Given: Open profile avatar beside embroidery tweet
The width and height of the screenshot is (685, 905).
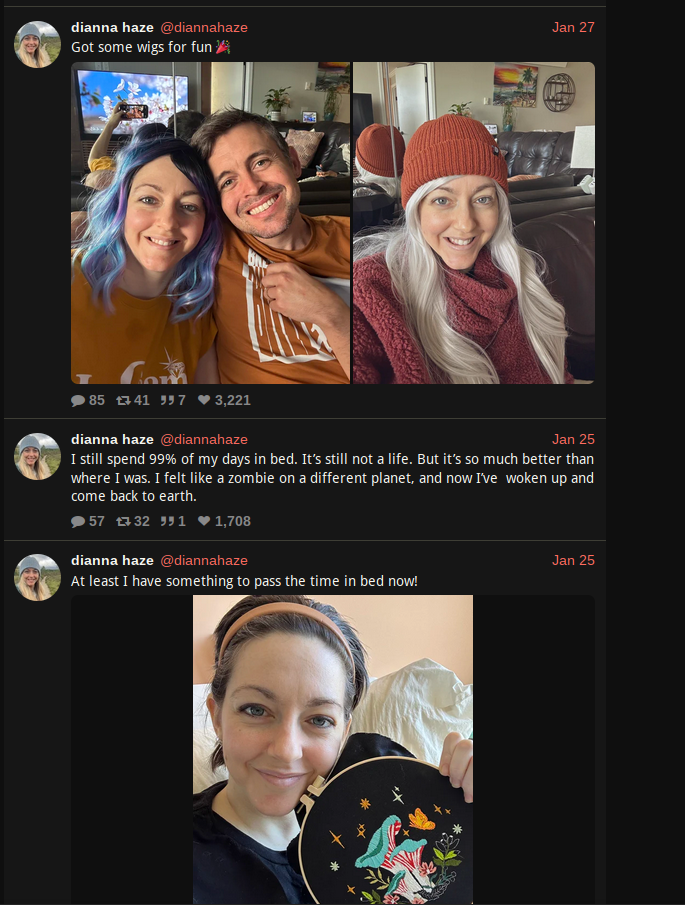Looking at the screenshot, I should click(x=38, y=578).
